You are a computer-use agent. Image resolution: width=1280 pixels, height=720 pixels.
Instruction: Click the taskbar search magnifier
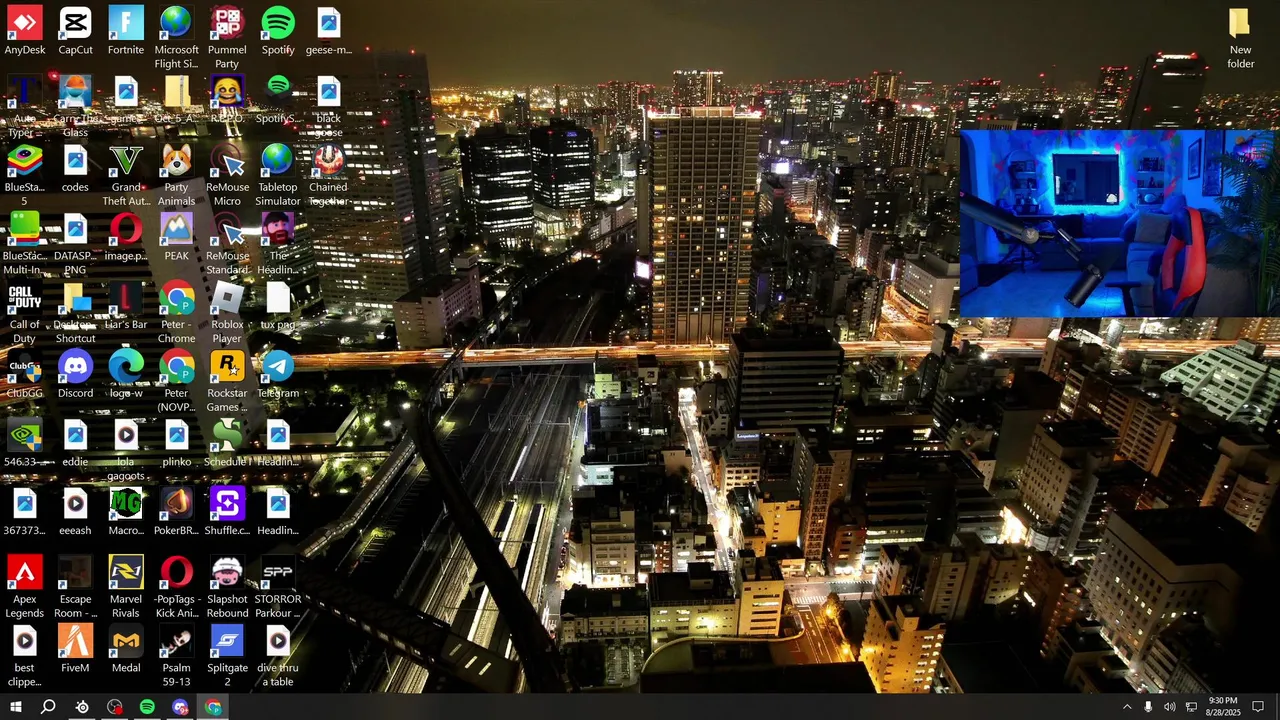[48, 707]
